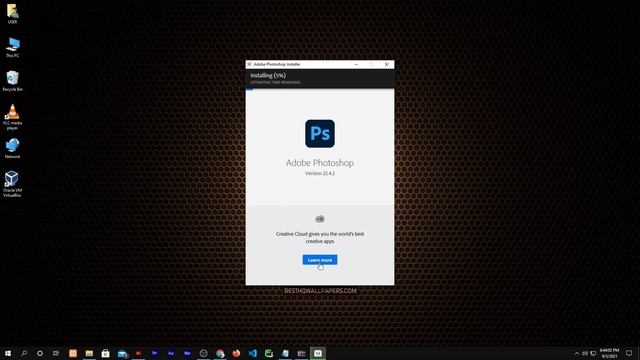Close the Adobe Photoshop Installer window
This screenshot has width=640, height=360.
pyautogui.click(x=387, y=64)
